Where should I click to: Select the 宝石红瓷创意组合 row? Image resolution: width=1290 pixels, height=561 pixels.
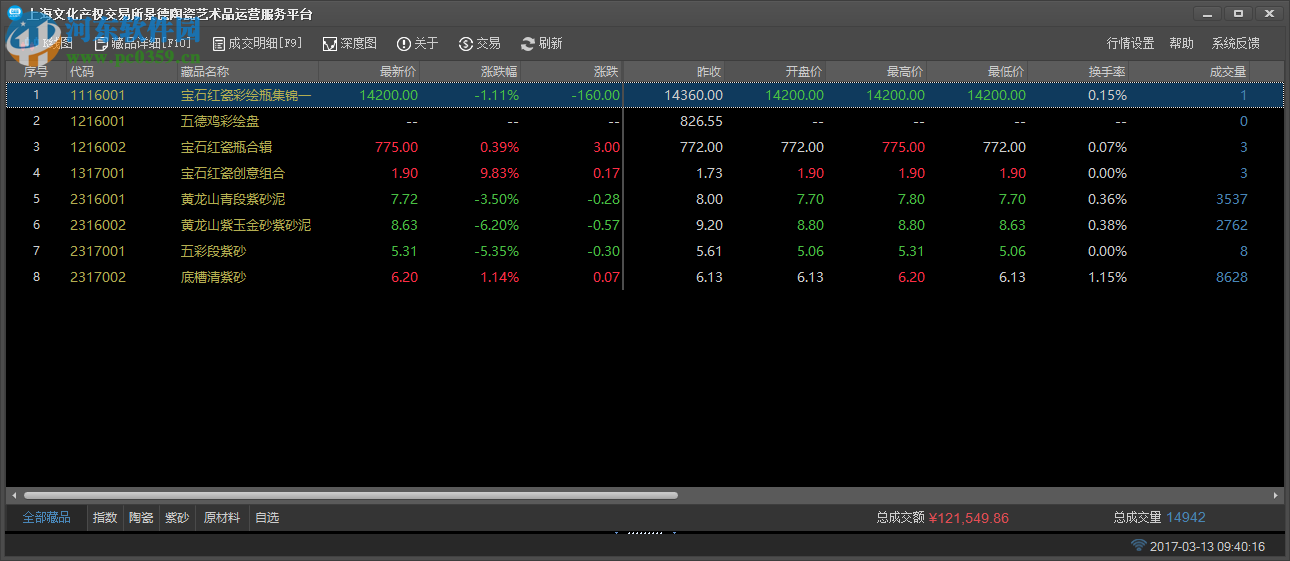click(x=644, y=173)
